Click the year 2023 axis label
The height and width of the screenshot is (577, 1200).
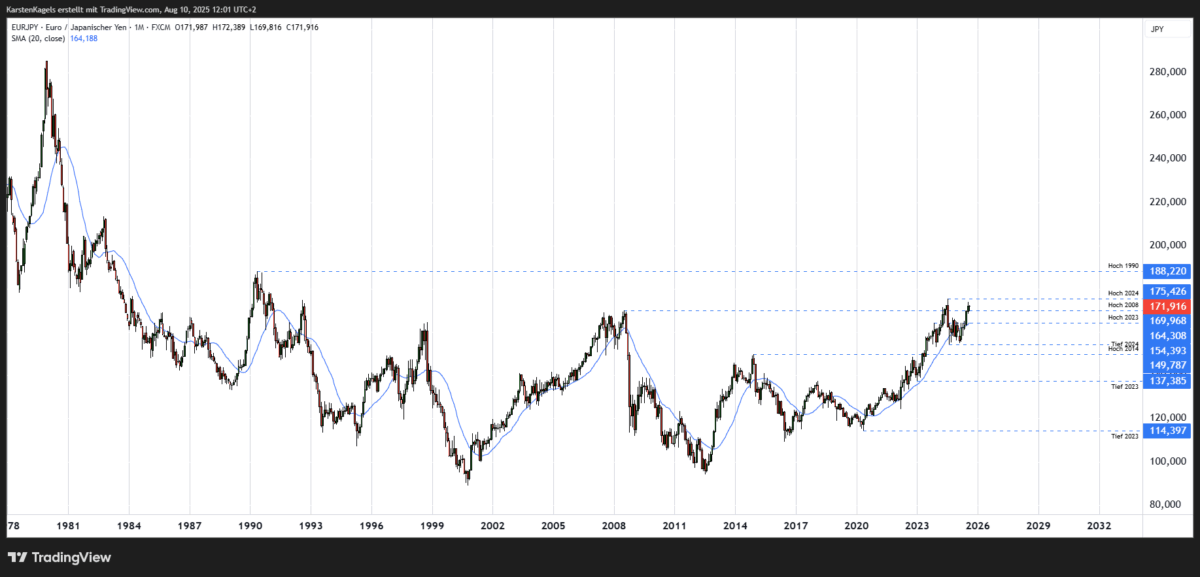(x=915, y=525)
